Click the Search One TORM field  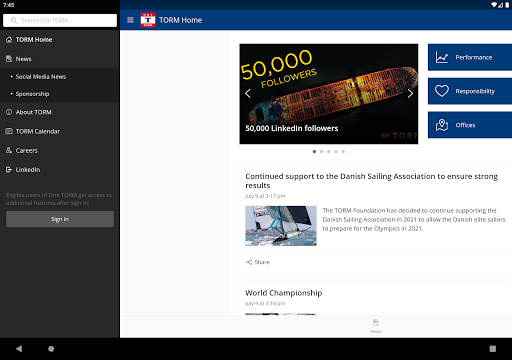click(60, 20)
